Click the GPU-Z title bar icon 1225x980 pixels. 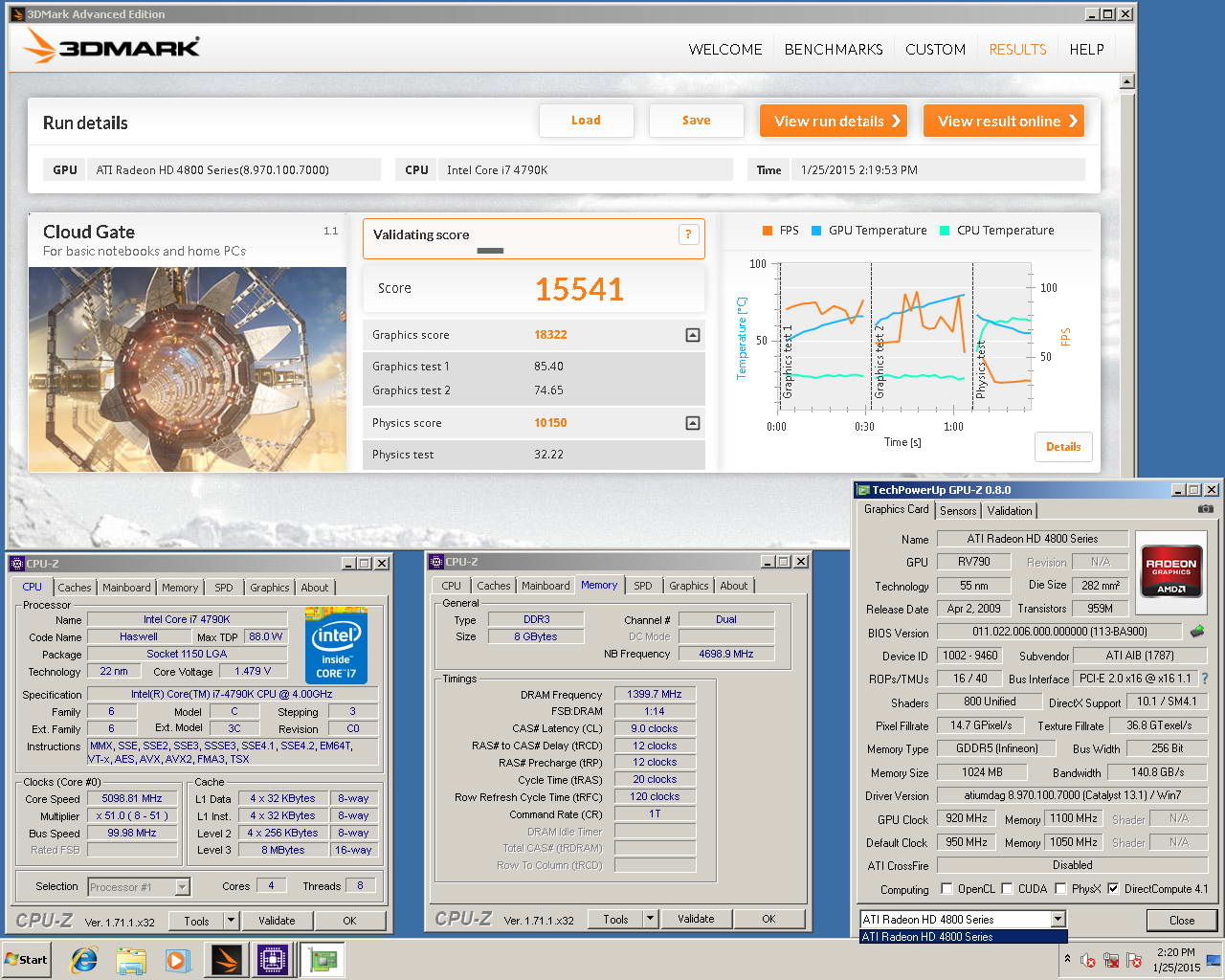(x=862, y=490)
